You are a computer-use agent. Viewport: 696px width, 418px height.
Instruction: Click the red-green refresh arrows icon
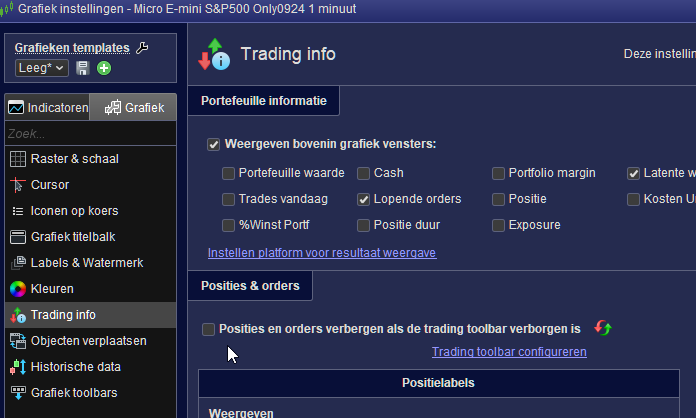(603, 328)
